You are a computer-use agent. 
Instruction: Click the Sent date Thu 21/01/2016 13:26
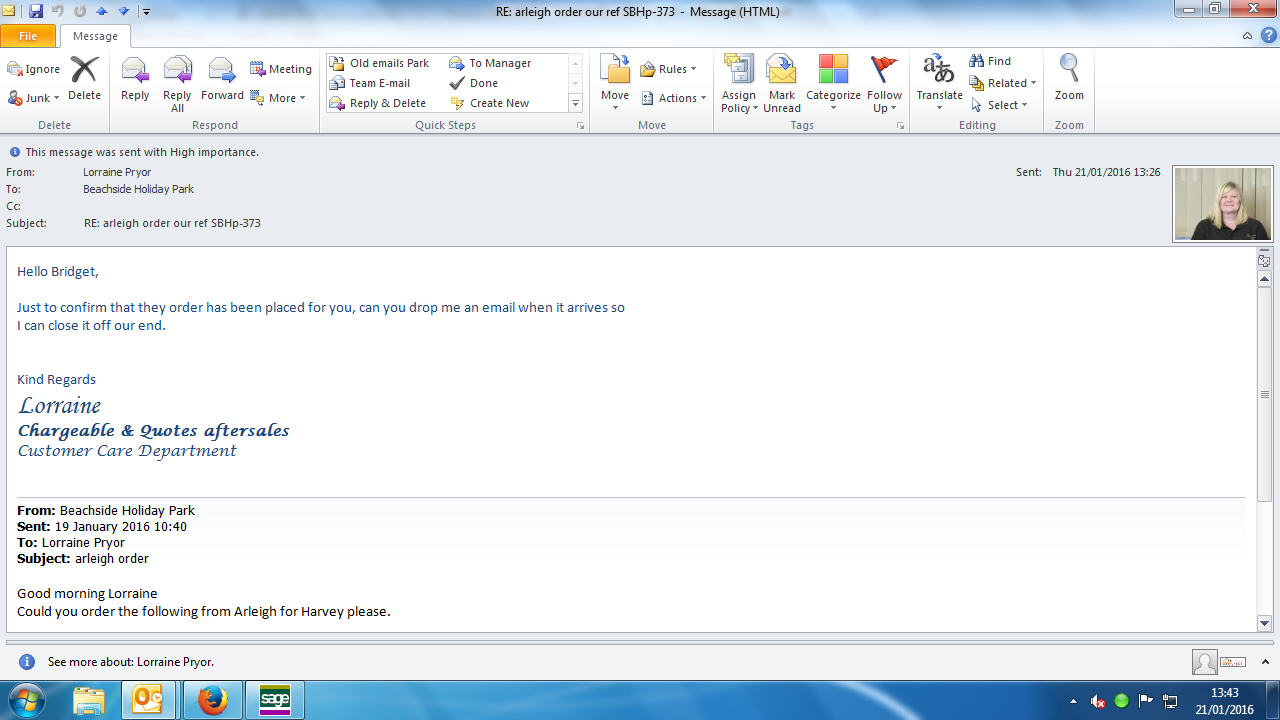click(x=1106, y=172)
